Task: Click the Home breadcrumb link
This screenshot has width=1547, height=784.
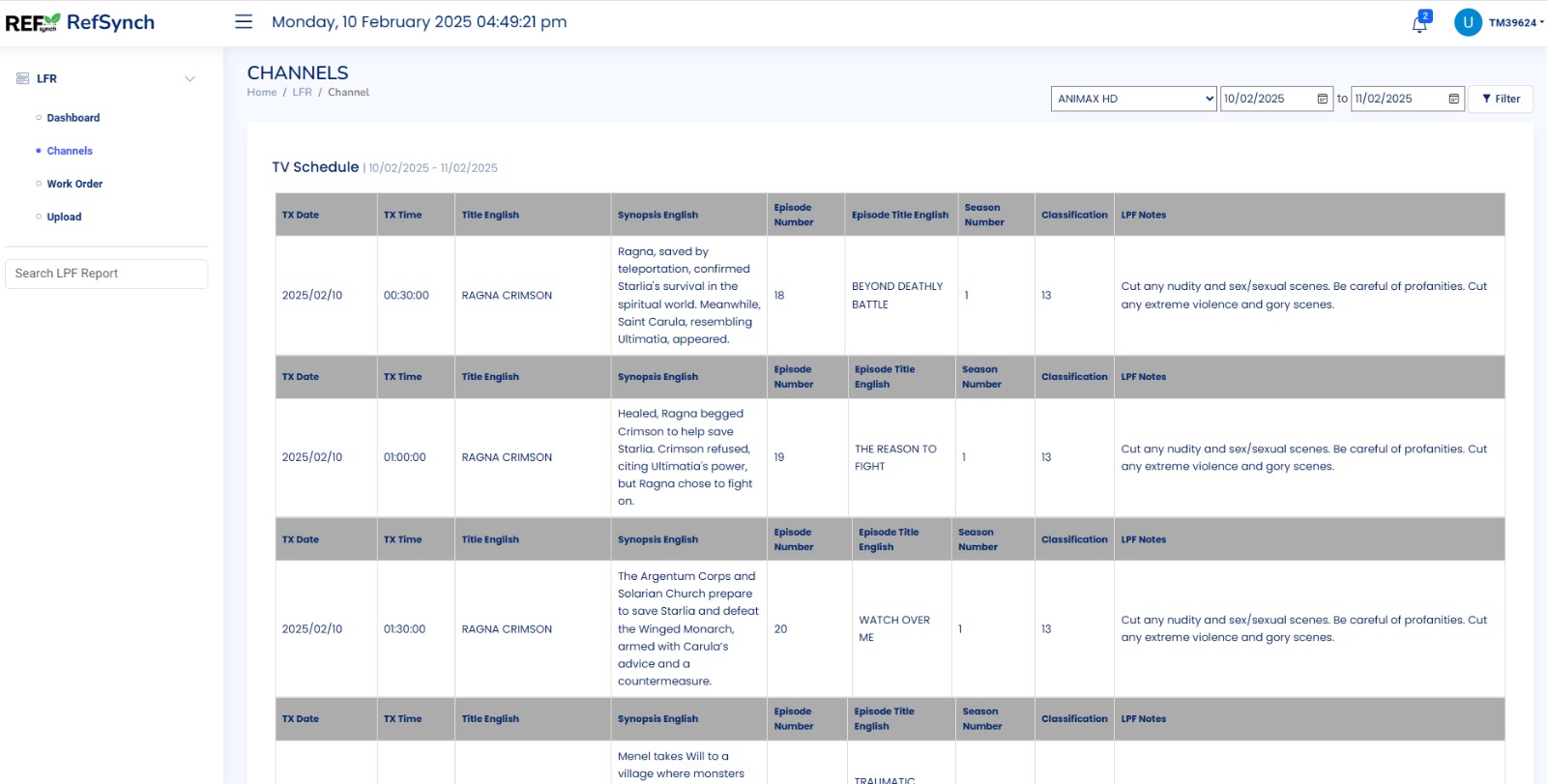Action: (261, 93)
